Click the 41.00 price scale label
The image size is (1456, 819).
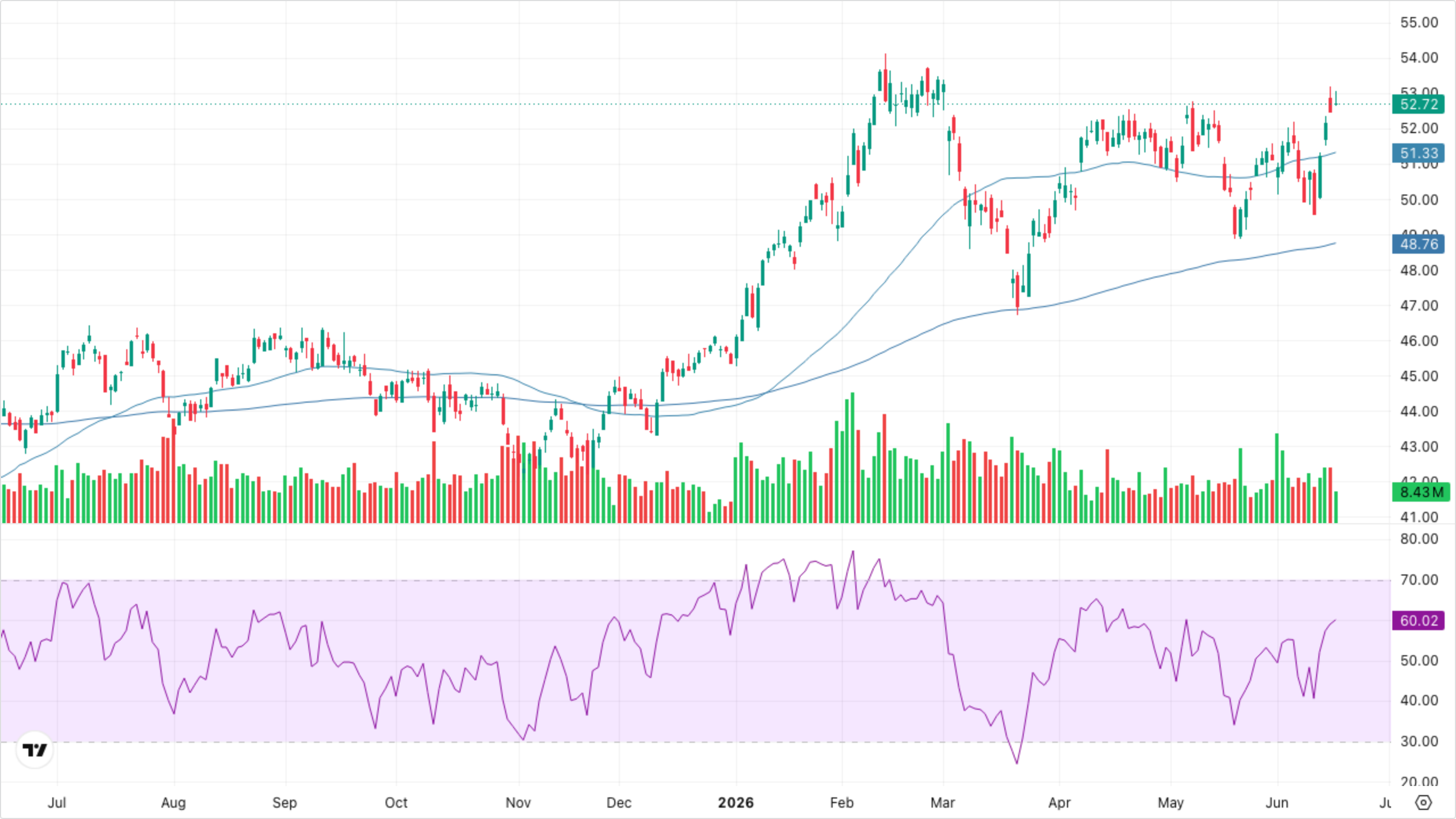coord(1418,517)
